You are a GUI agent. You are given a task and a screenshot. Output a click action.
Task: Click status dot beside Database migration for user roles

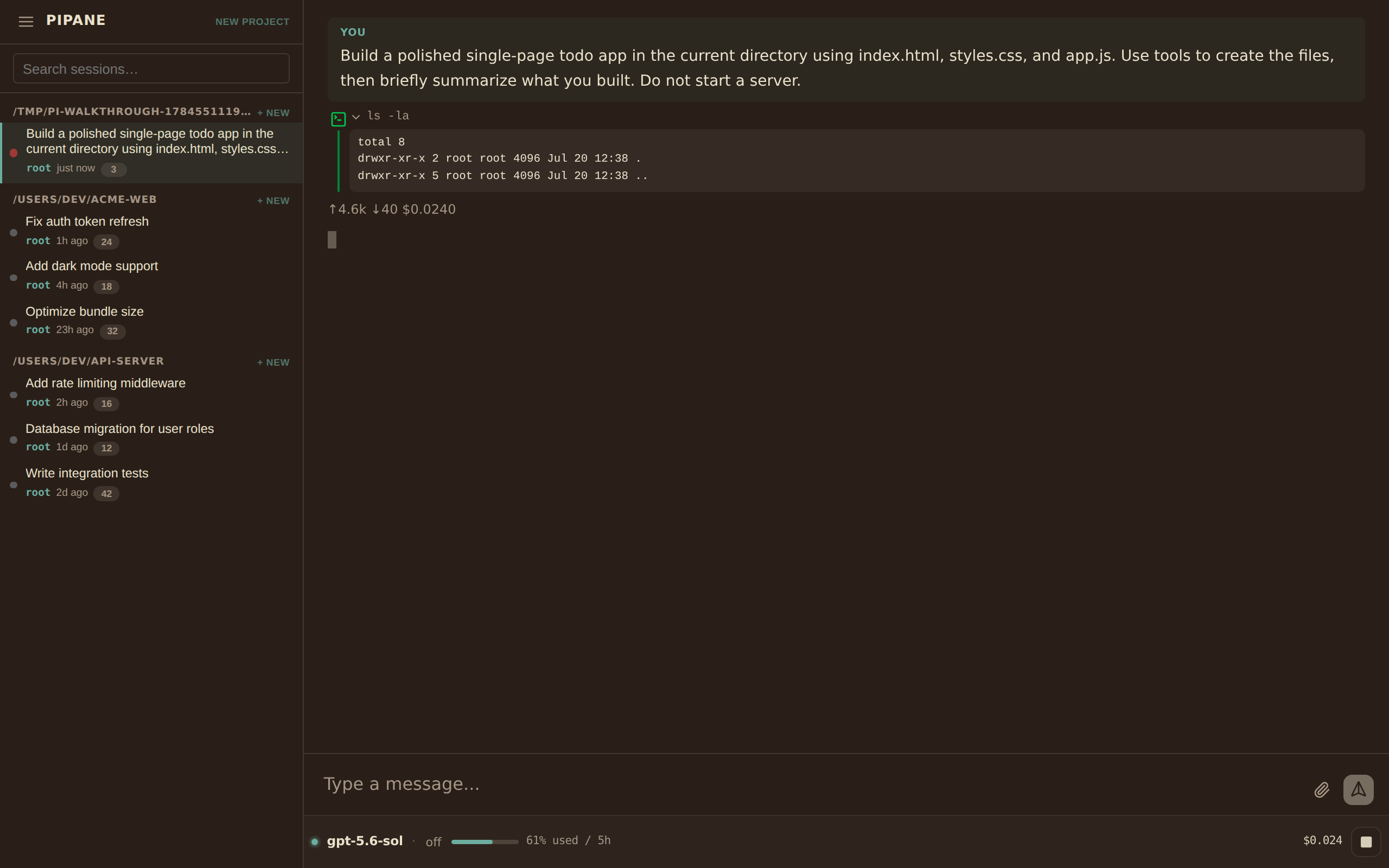click(14, 440)
